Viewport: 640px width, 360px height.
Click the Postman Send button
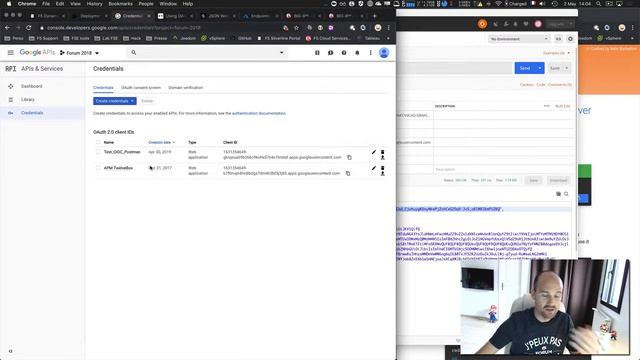click(x=525, y=68)
